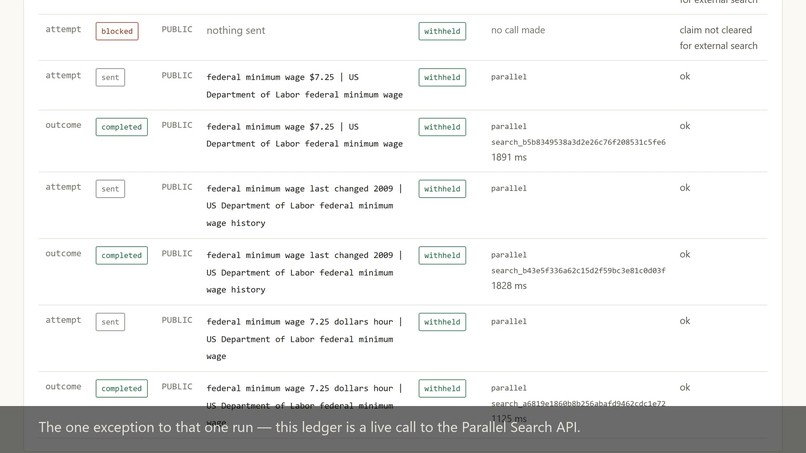
Task: Select "last changed 2009" query in 1828 ms row
Action: point(304,273)
